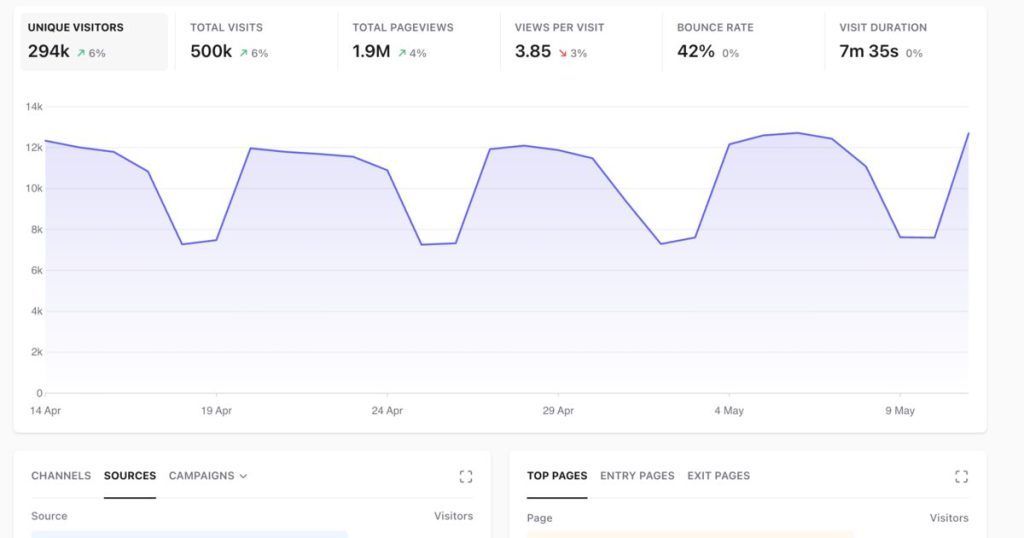Click the 'Source' column header
Viewport: 1024px width, 538px height.
coord(49,516)
